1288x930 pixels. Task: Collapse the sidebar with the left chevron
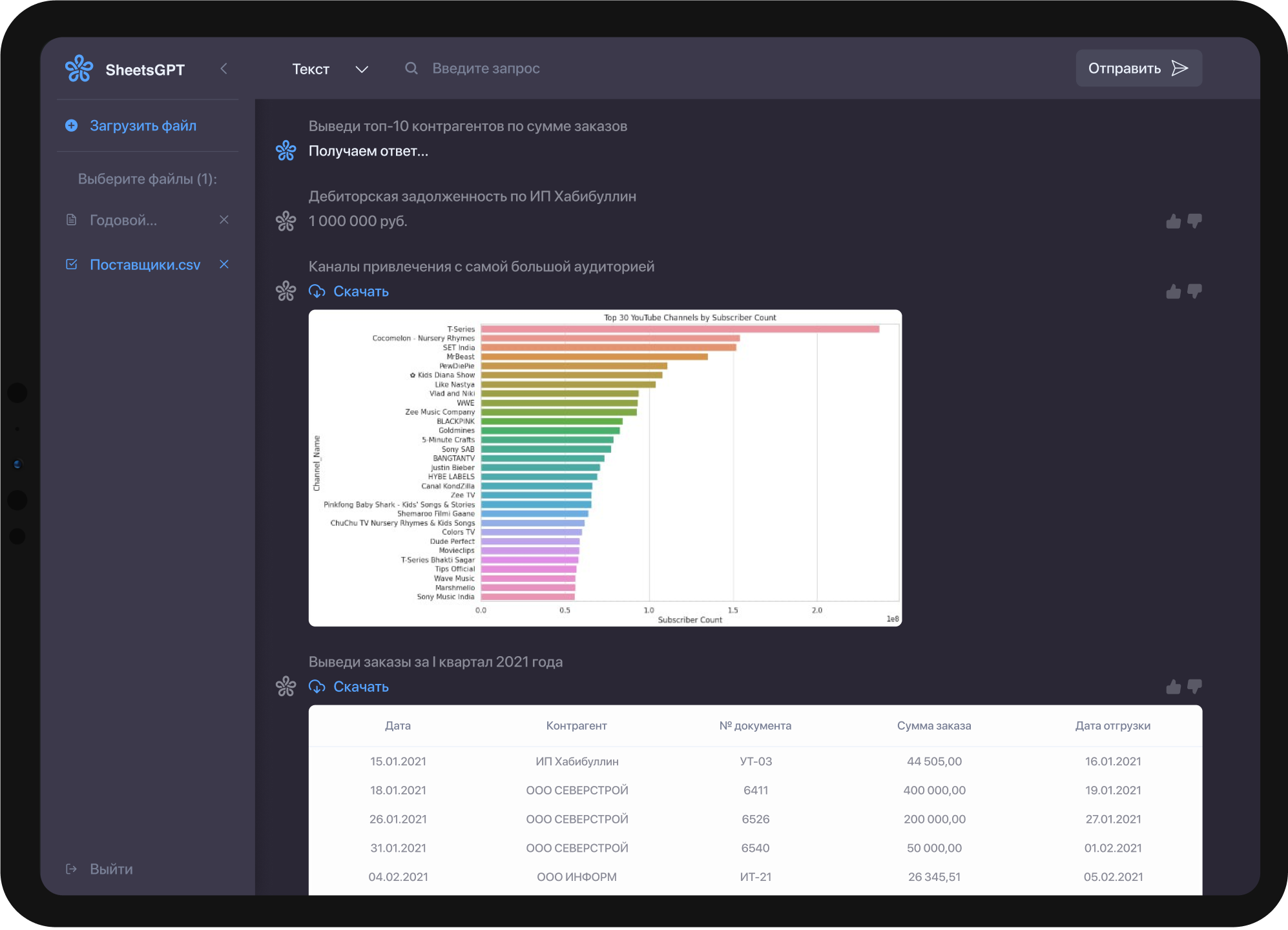point(223,68)
